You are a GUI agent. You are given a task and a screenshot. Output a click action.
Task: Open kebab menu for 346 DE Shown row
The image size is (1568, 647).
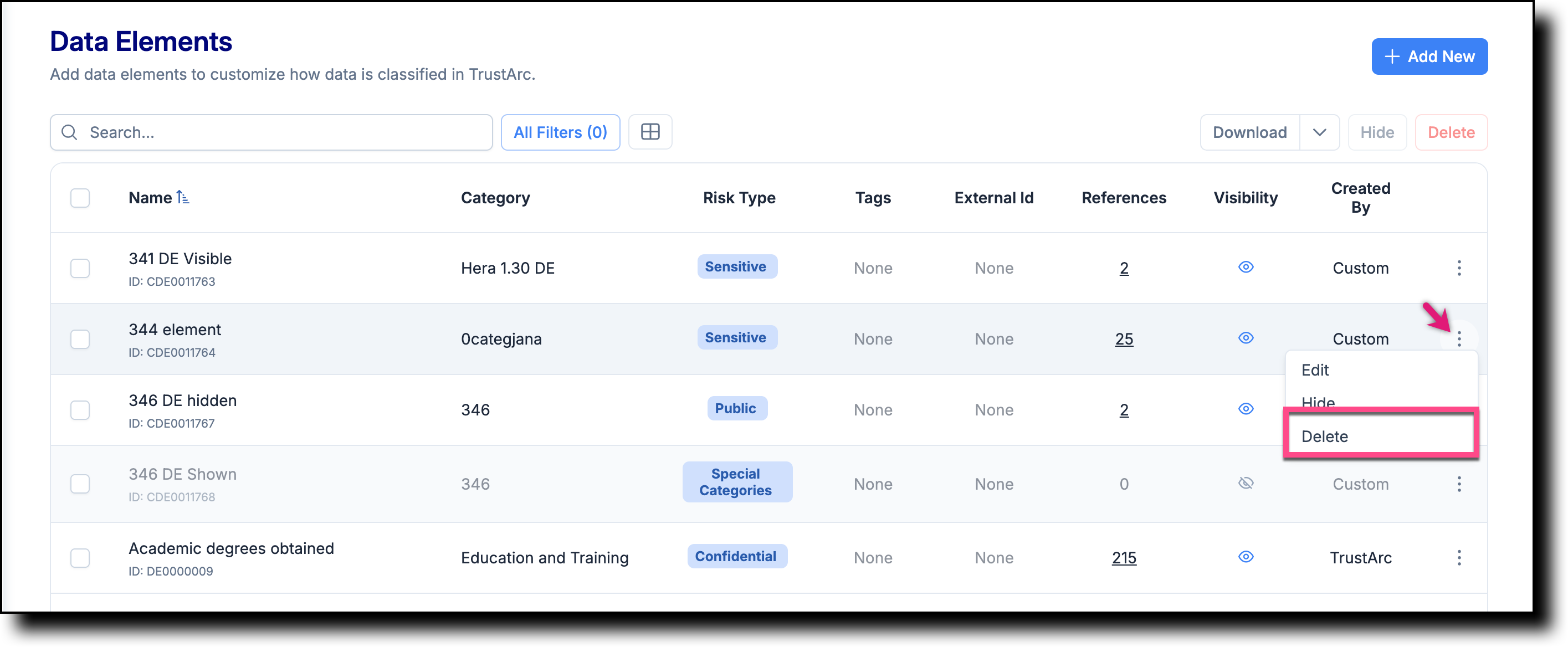[x=1459, y=484]
